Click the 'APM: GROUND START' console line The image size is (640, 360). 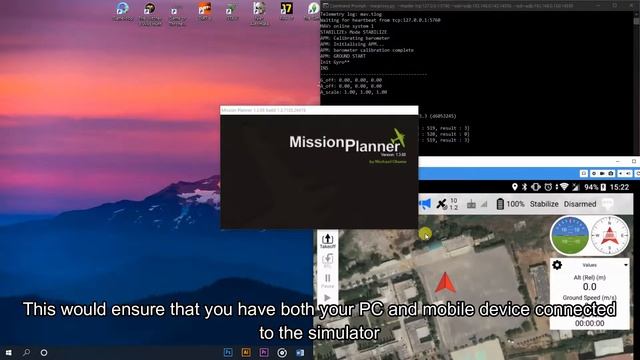[343, 56]
